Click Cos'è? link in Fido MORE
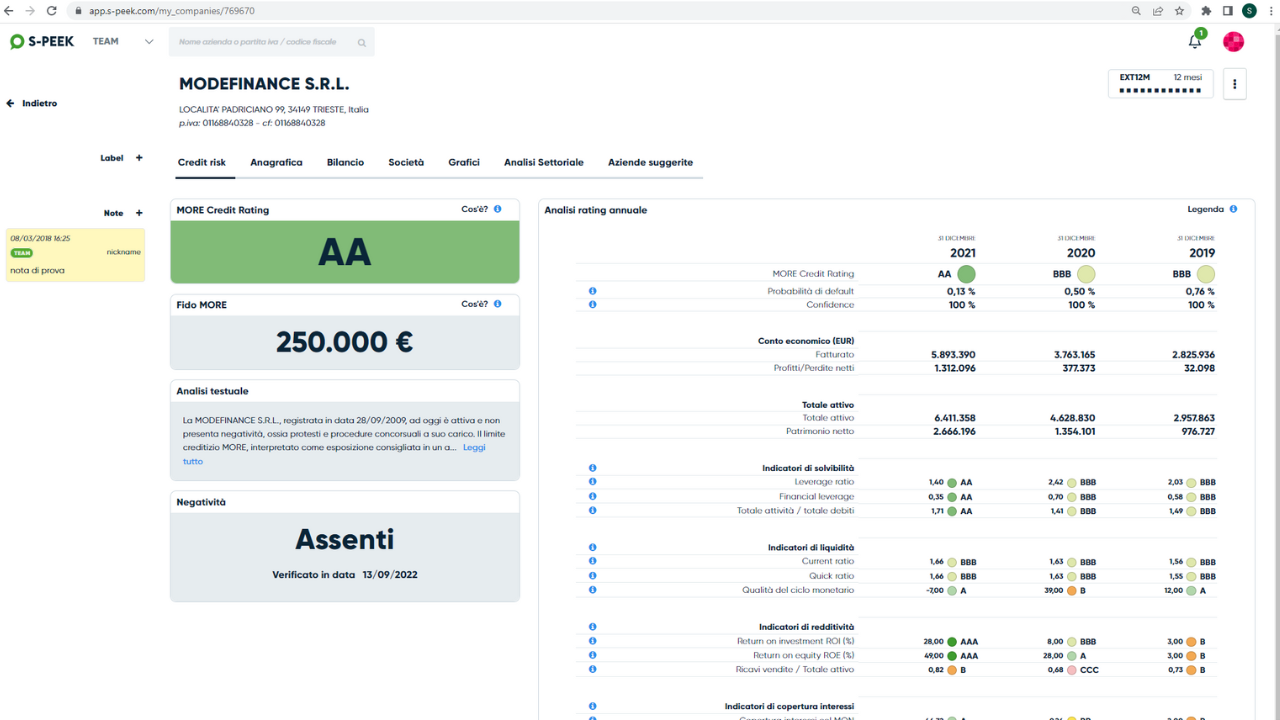This screenshot has width=1280, height=720. tap(474, 304)
